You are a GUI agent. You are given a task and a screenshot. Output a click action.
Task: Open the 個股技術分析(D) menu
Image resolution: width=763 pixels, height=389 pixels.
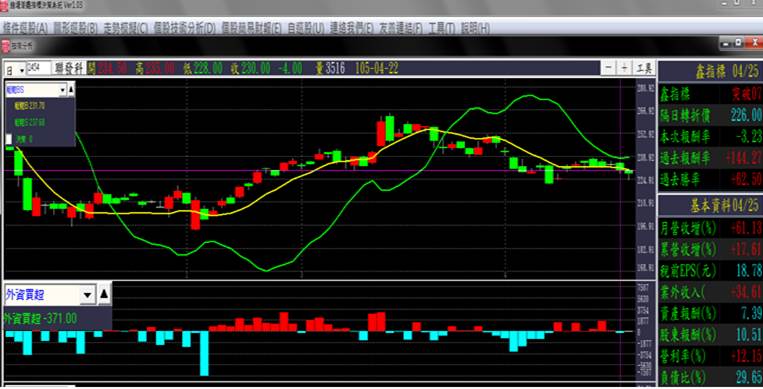point(184,28)
